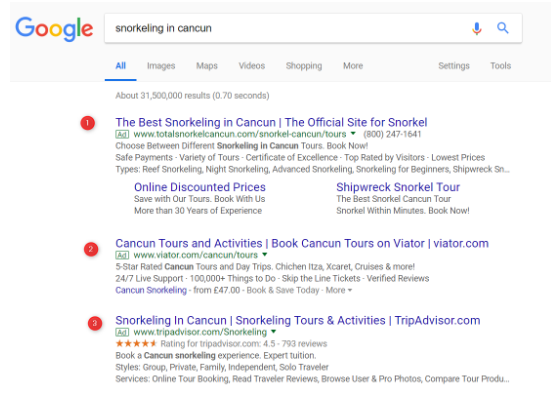Click the Ad badge beside totalsnorkelcancun URL
Screen dimensions: 551x397
[x=122, y=134]
